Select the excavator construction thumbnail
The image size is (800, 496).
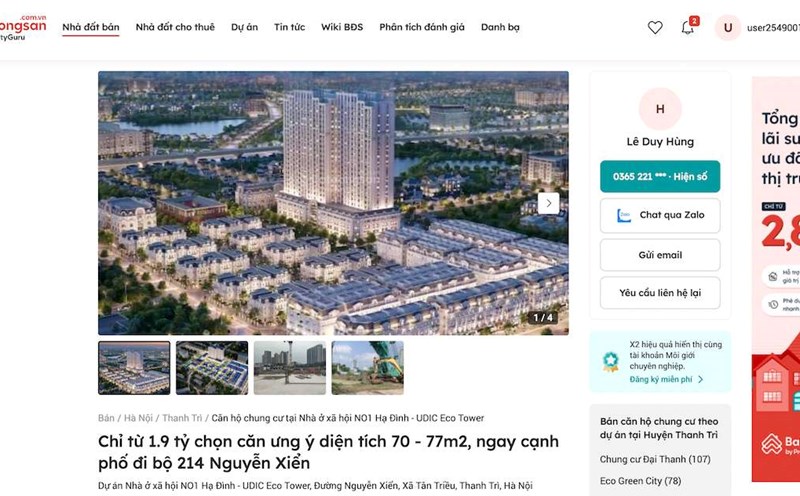point(367,368)
